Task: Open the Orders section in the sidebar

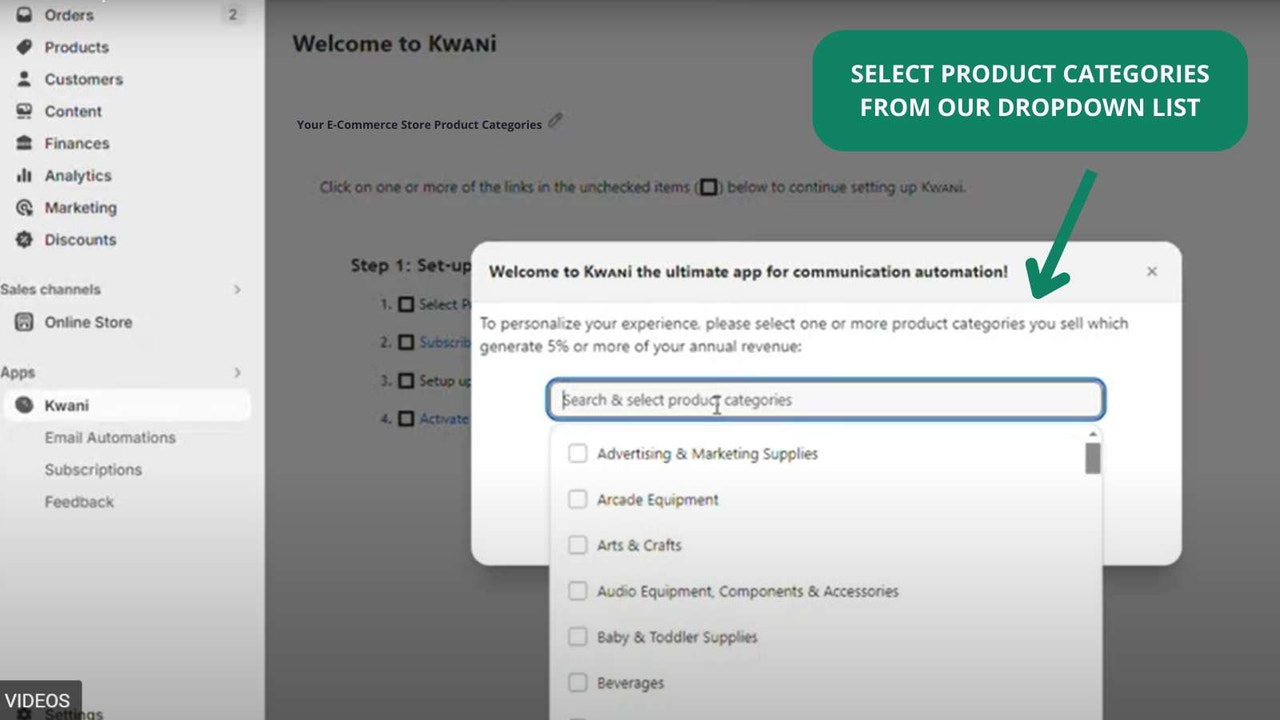Action: coord(68,15)
